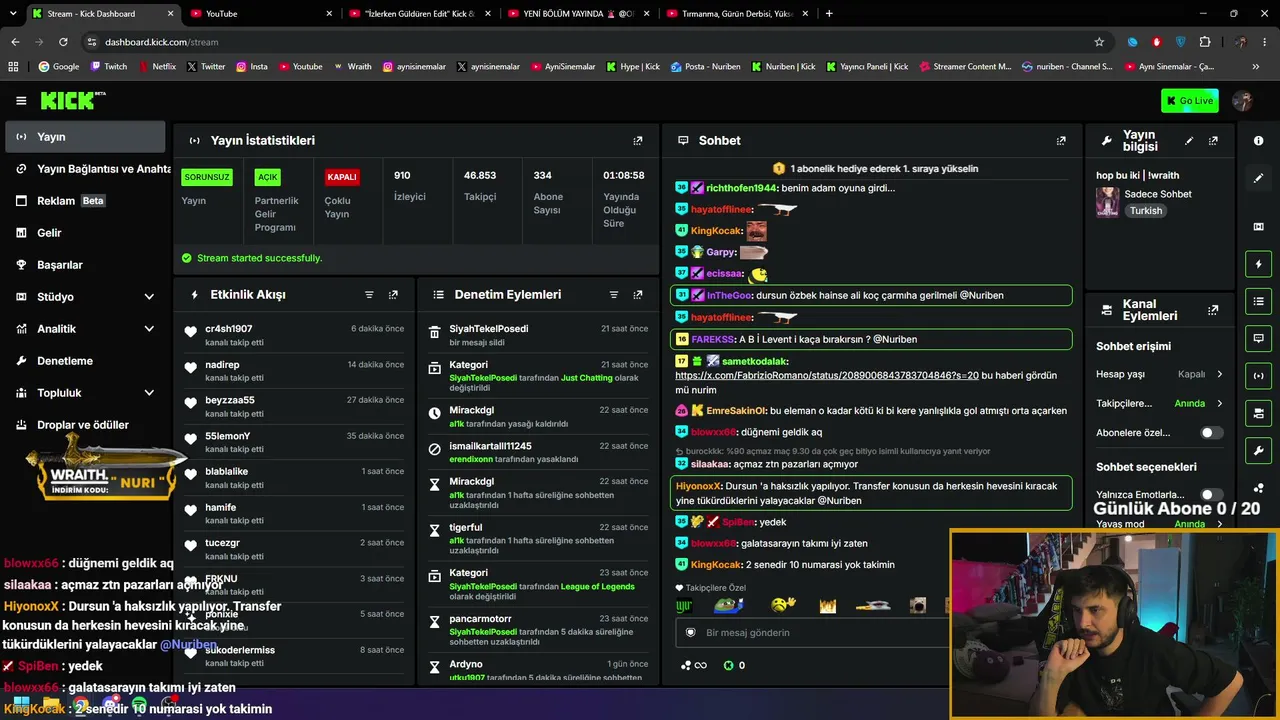Focus the Bir mesaj gönderin chat input

tap(810, 633)
